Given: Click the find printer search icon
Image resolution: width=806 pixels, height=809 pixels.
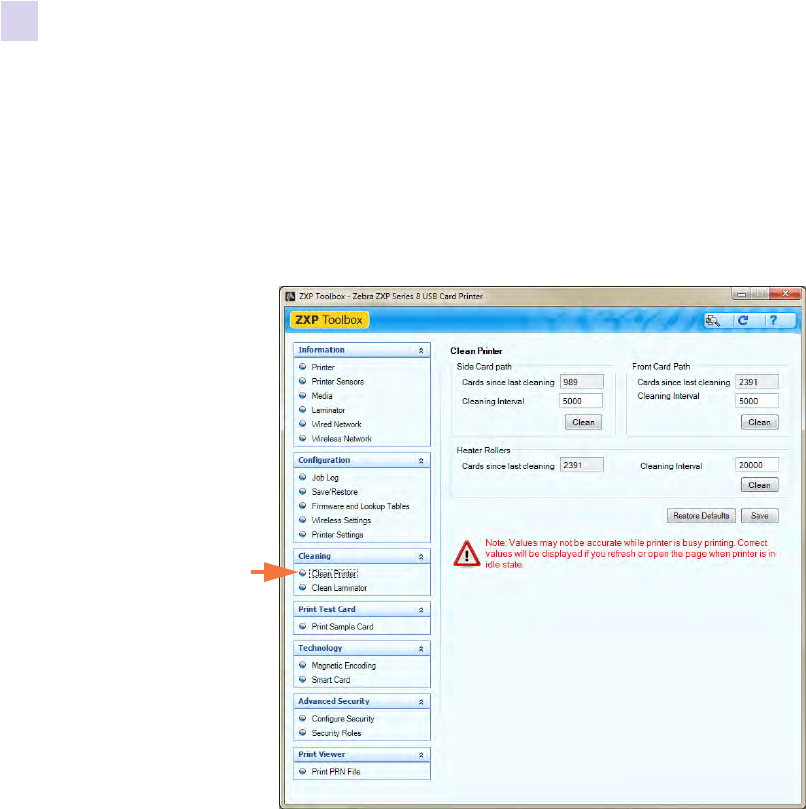Looking at the screenshot, I should 713,320.
